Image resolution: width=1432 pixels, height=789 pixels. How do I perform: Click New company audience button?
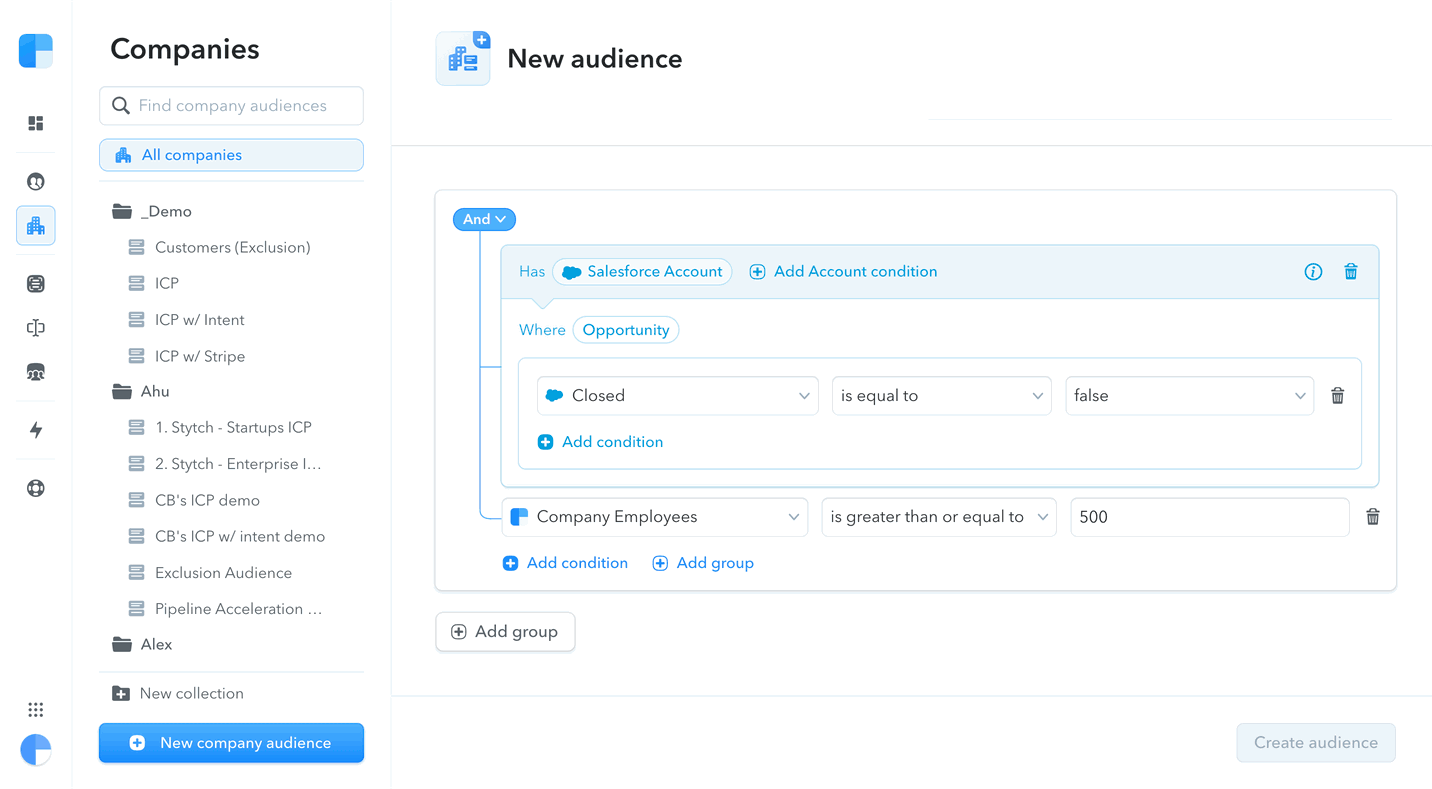[231, 743]
